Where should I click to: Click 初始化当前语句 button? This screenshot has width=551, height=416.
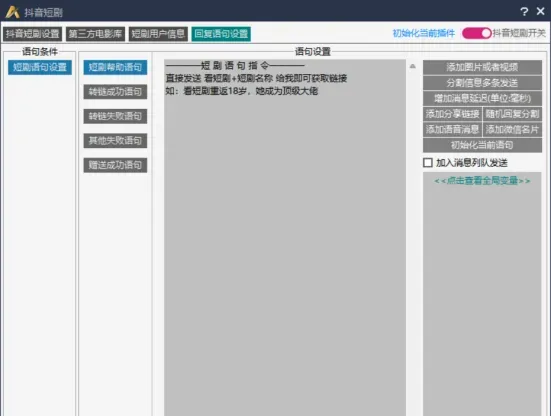click(x=482, y=145)
